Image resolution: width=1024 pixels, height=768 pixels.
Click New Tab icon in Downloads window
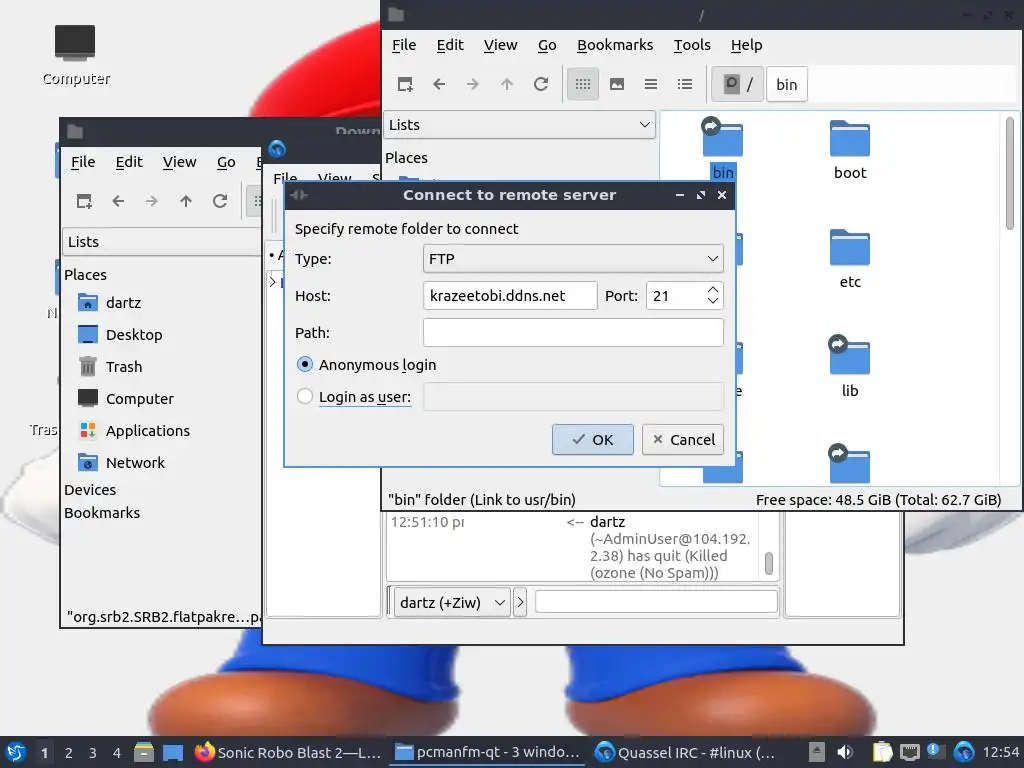point(84,201)
